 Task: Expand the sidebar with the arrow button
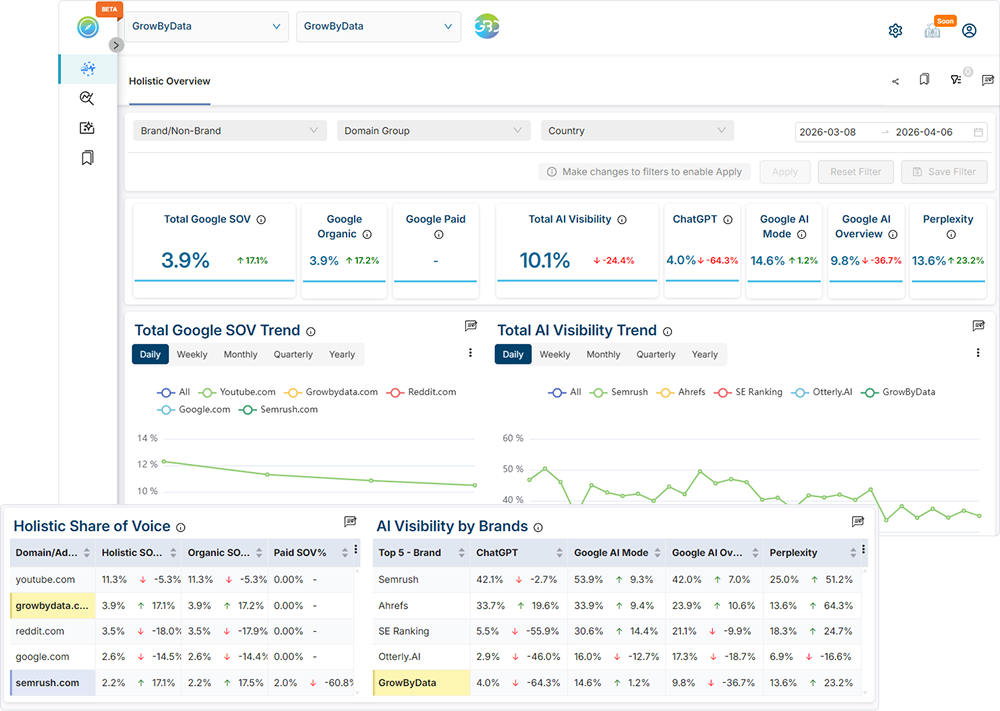click(116, 45)
